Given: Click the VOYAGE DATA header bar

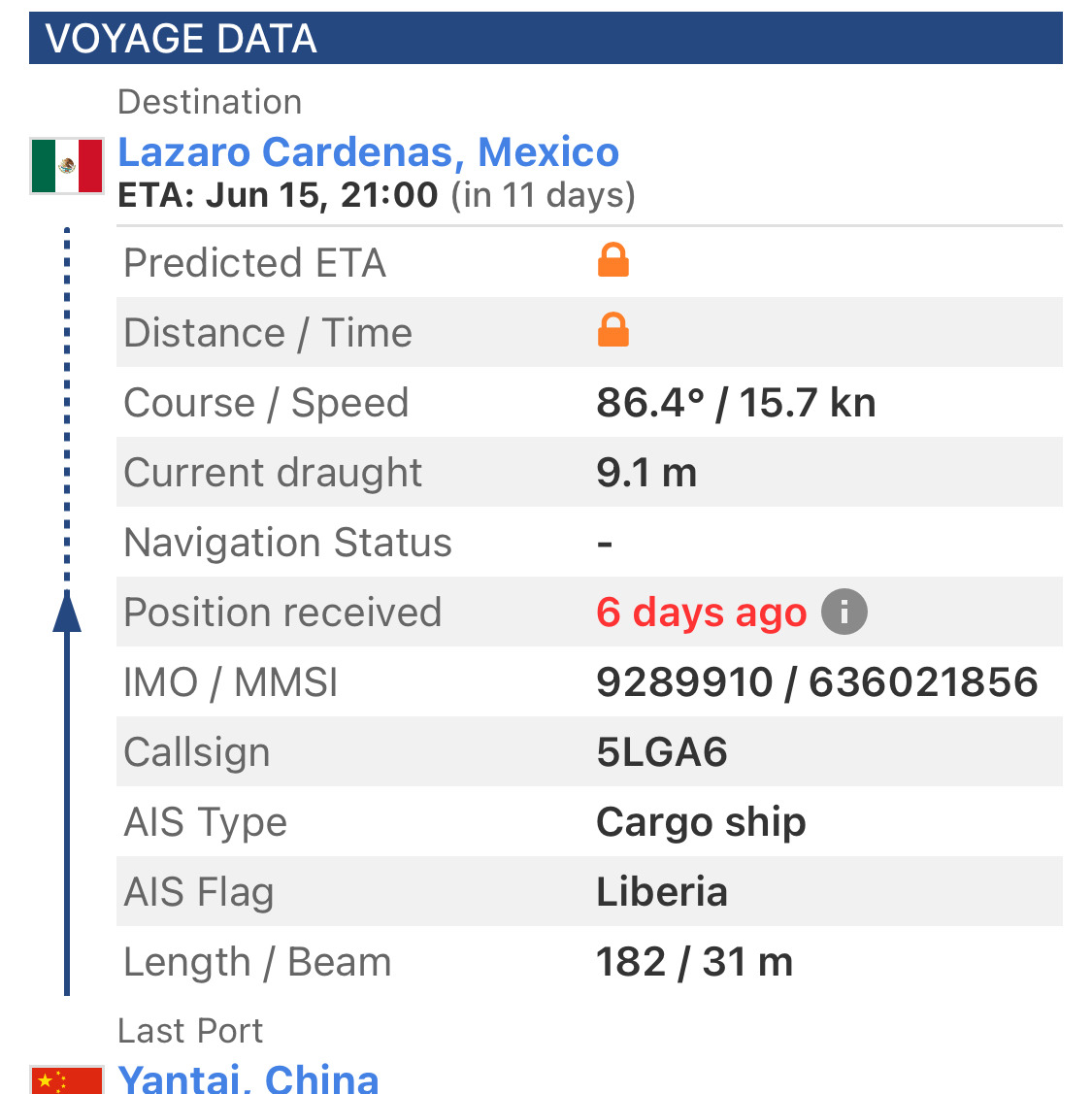Looking at the screenshot, I should click(546, 38).
